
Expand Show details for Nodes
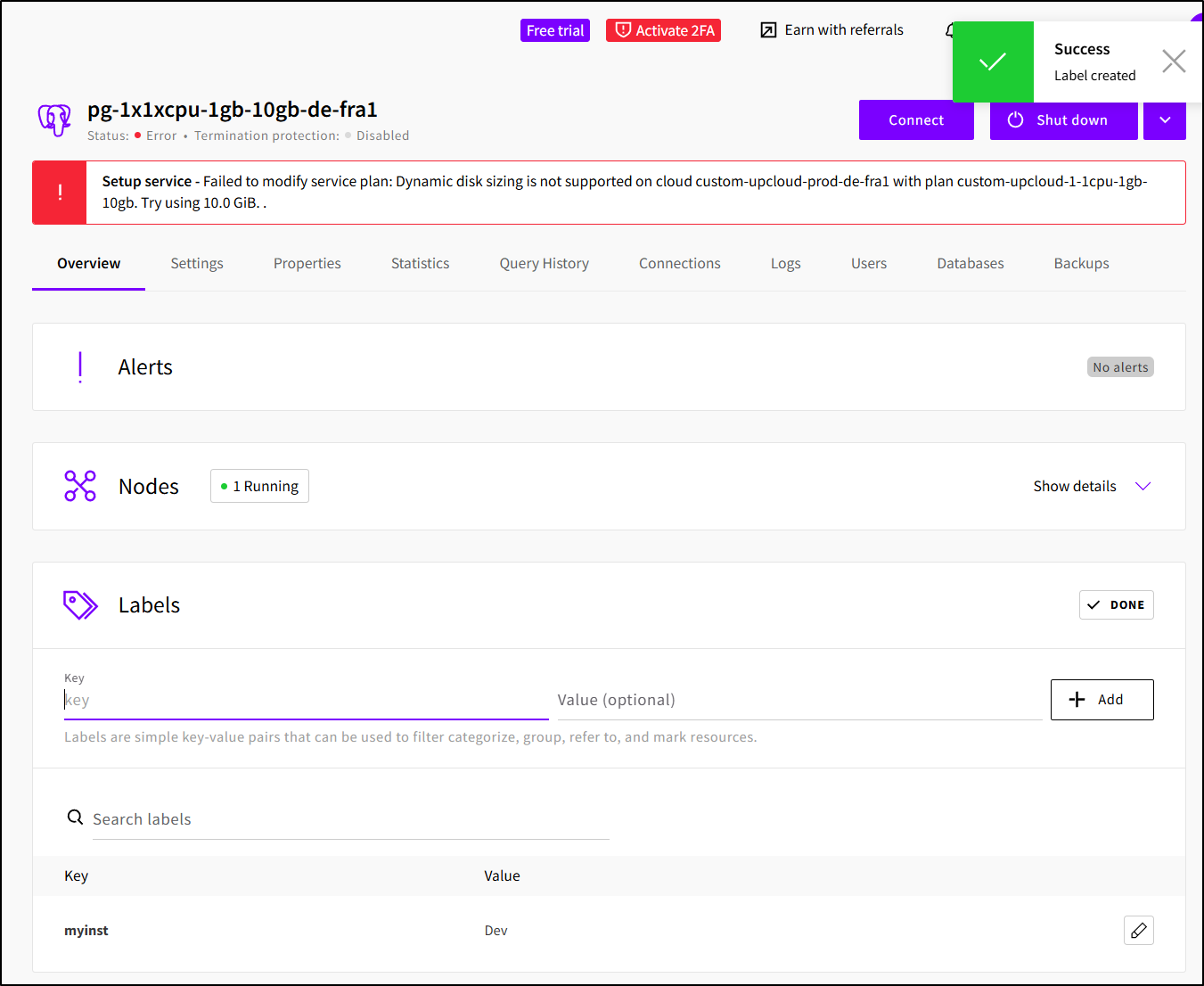1092,486
